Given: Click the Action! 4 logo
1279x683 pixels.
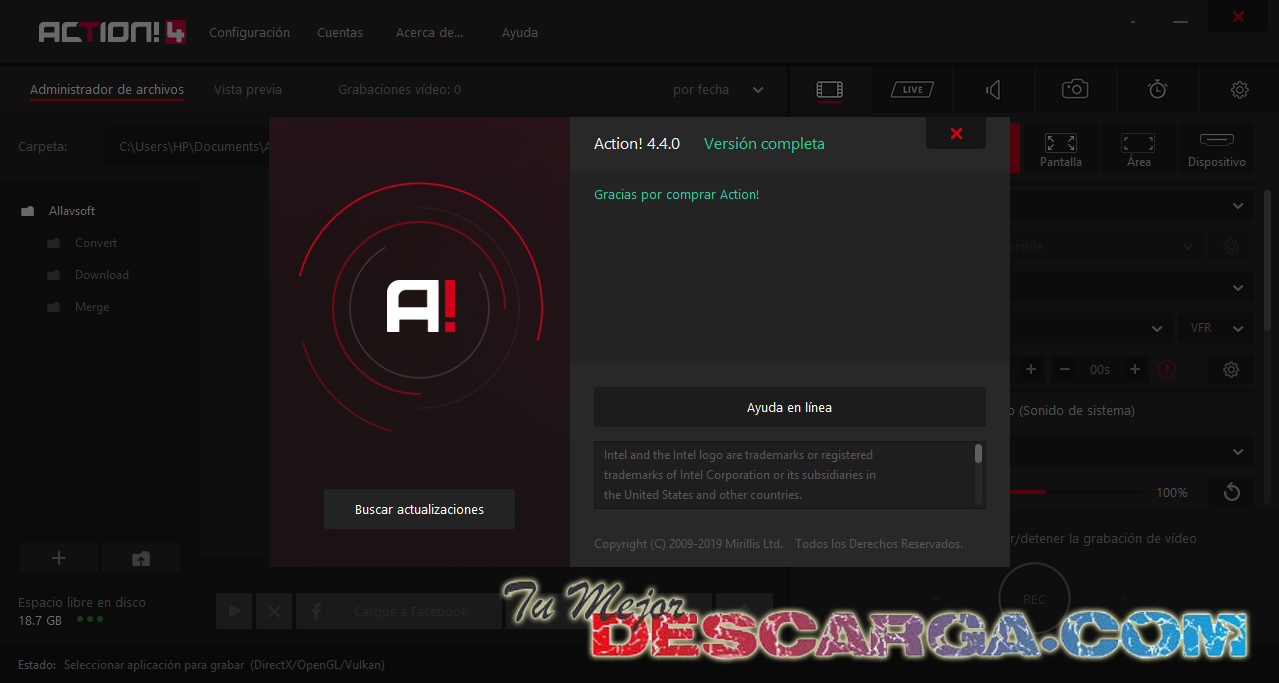Looking at the screenshot, I should click(112, 32).
